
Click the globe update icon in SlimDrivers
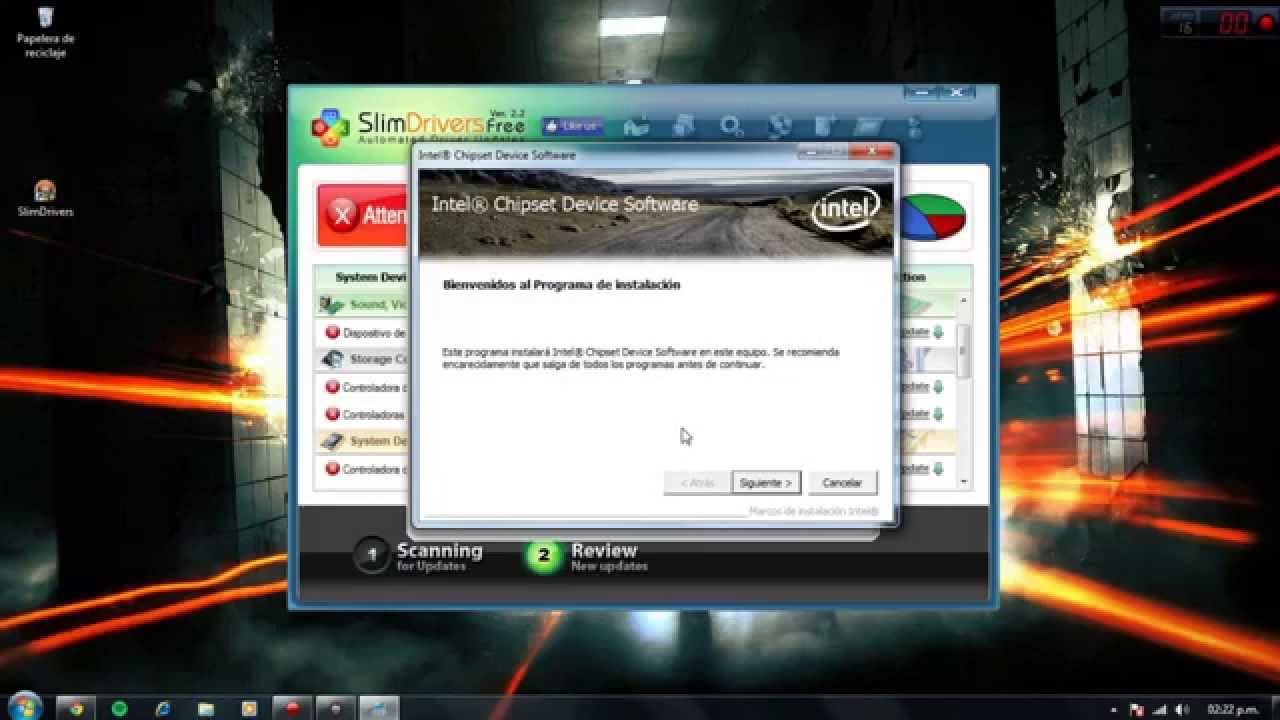coord(780,126)
